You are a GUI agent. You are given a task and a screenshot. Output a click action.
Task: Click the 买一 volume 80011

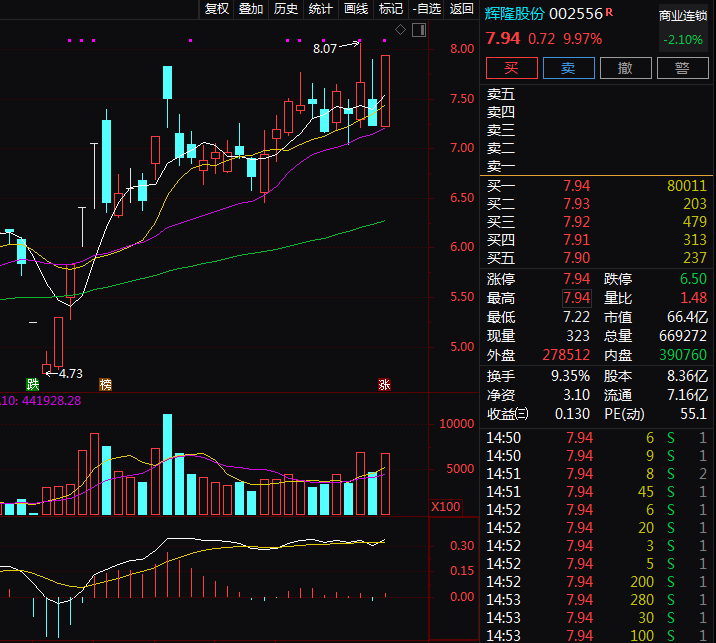point(686,186)
